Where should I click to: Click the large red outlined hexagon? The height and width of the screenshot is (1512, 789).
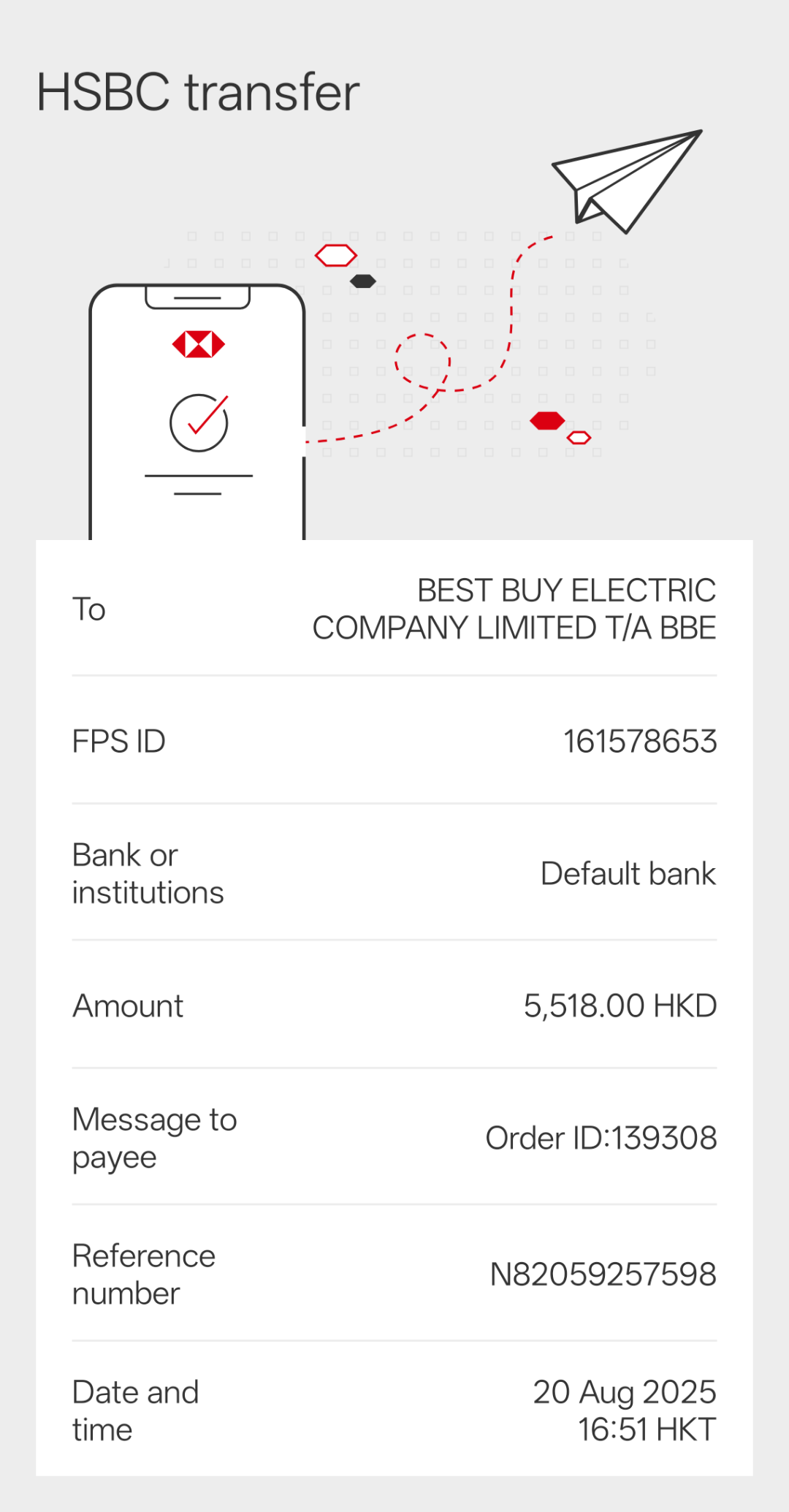pyautogui.click(x=336, y=256)
